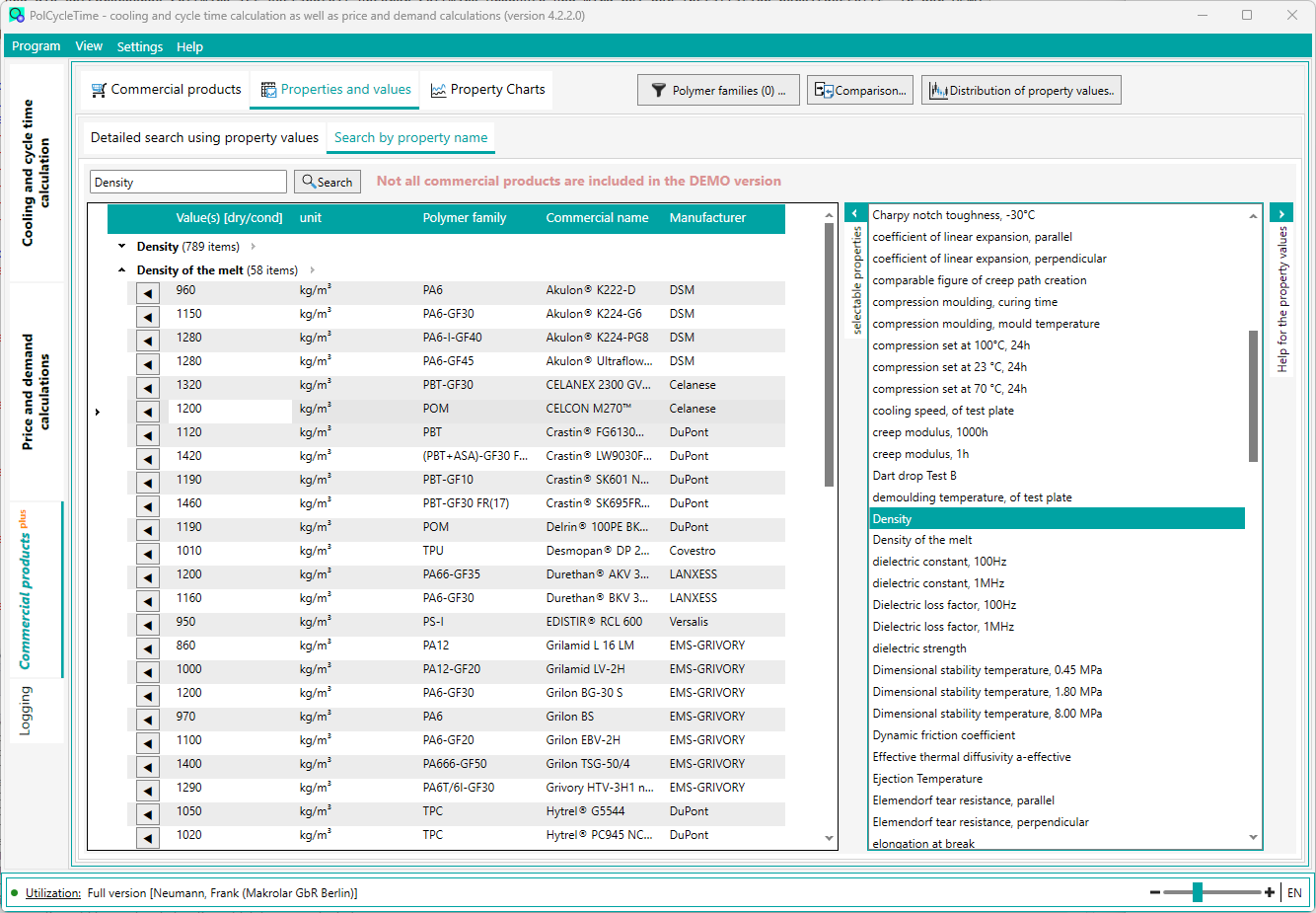This screenshot has width=1316, height=913.
Task: Open the Polymer families filter dropdown
Action: (x=718, y=90)
